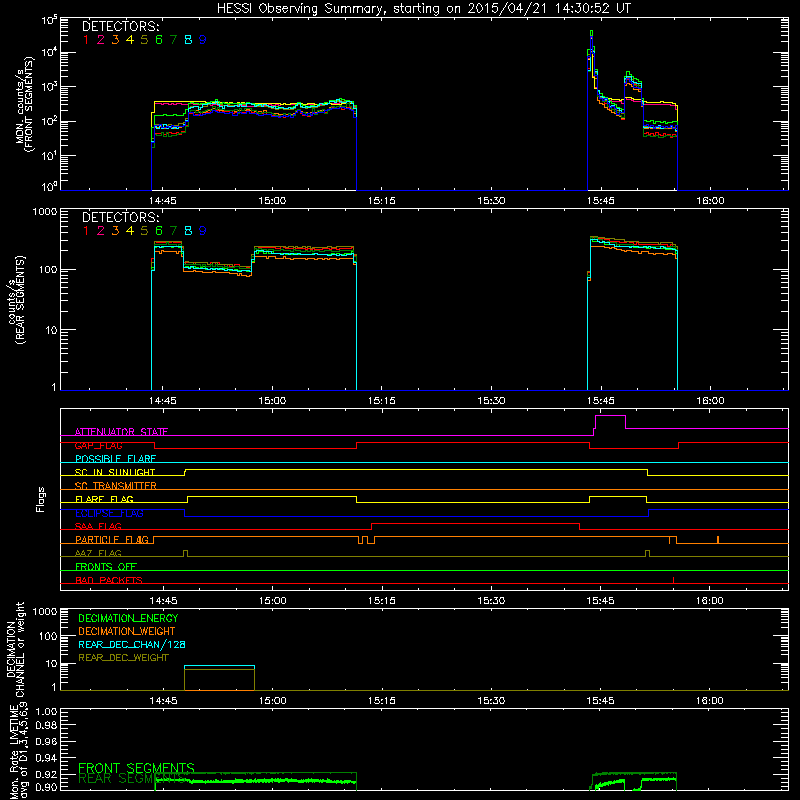Click olive detector 5 in rear segments legend
Screen dimensions: 800x800
144,231
